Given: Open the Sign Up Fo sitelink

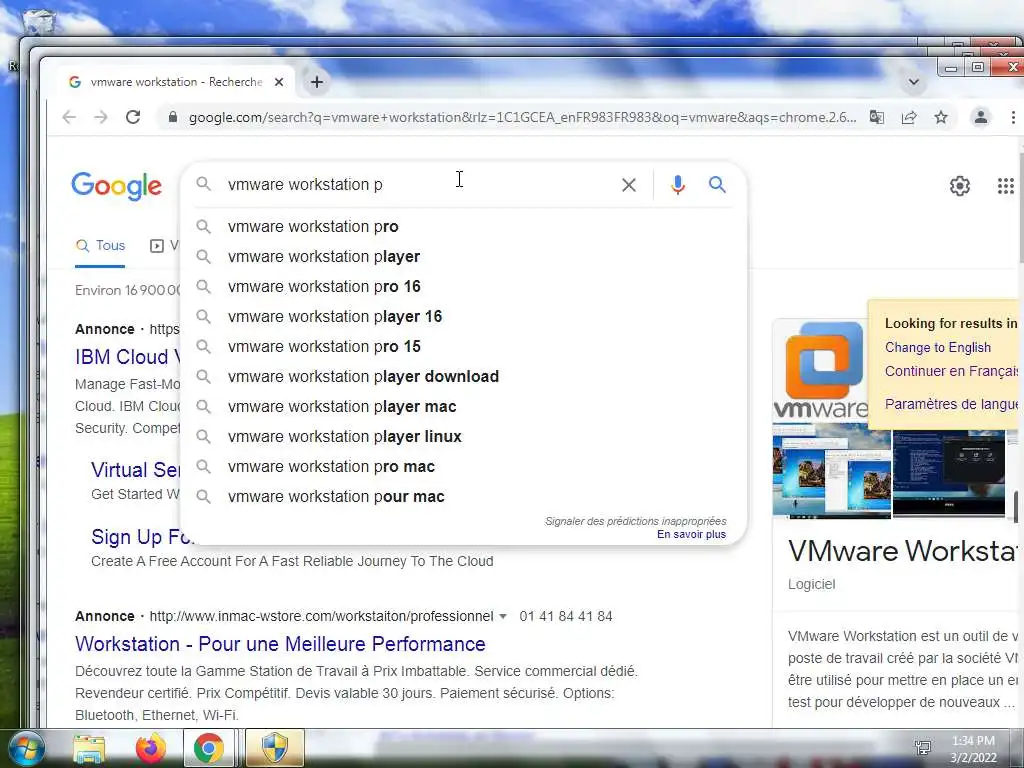Looking at the screenshot, I should (x=142, y=537).
